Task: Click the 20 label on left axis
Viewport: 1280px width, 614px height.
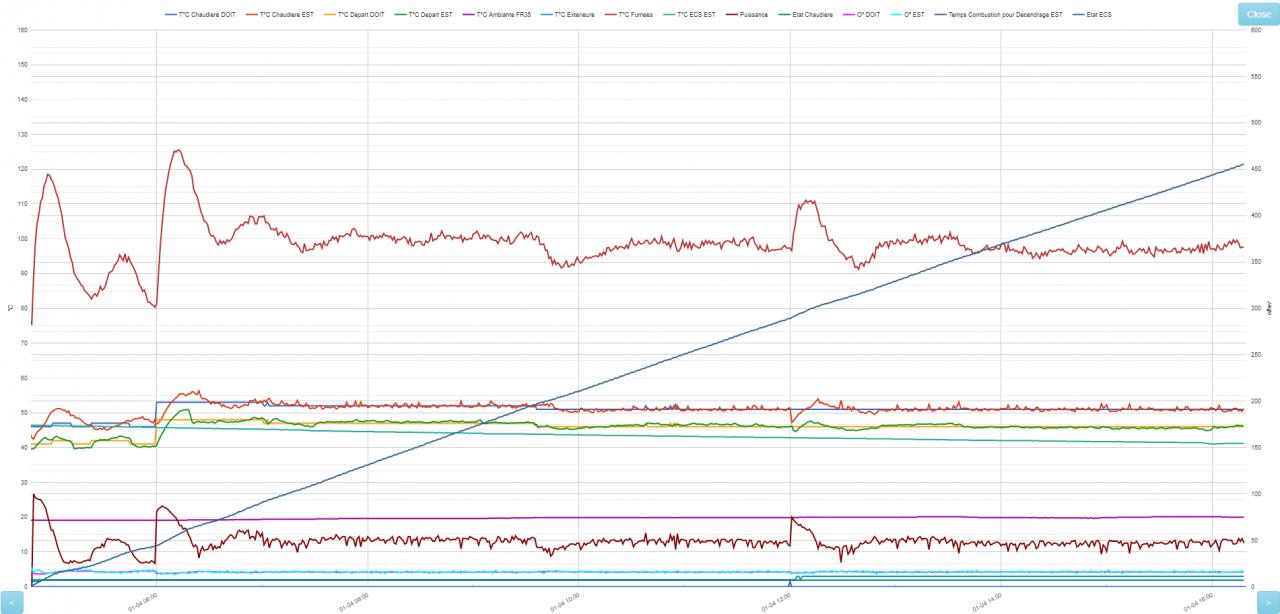Action: pyautogui.click(x=25, y=517)
